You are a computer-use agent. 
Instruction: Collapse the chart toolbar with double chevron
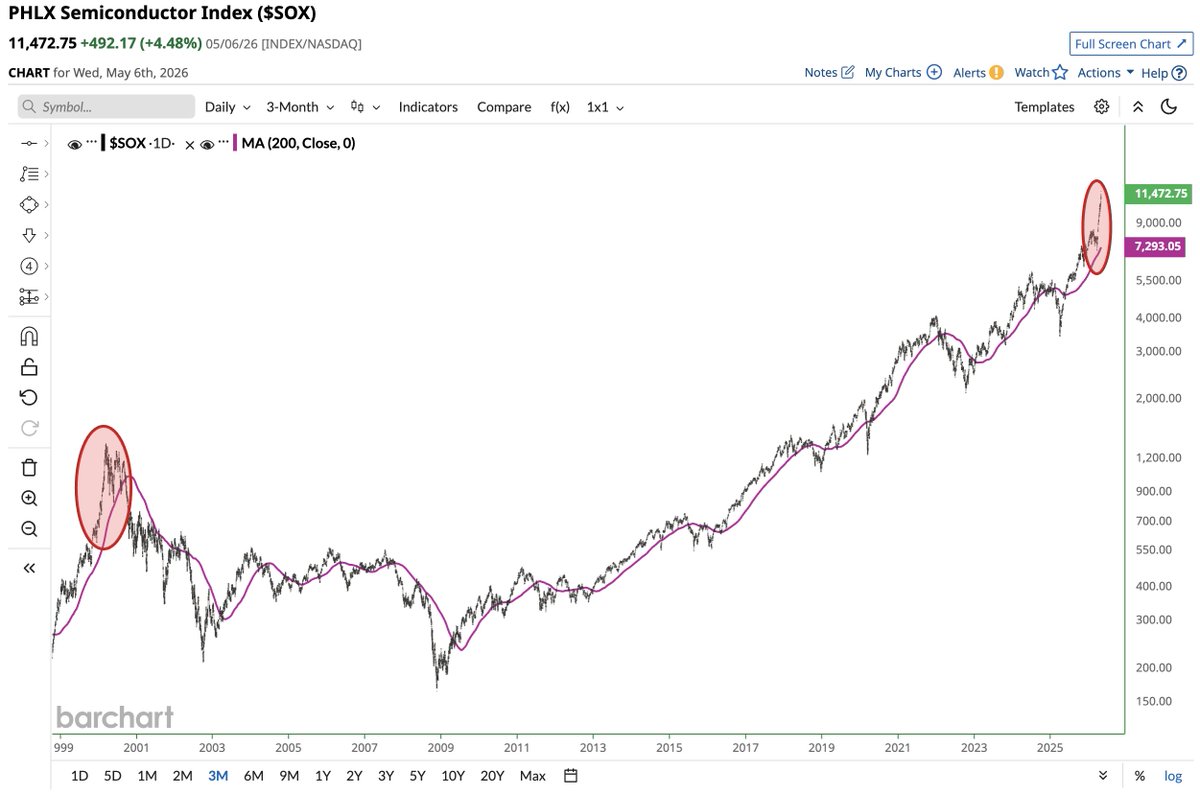(x=1138, y=107)
